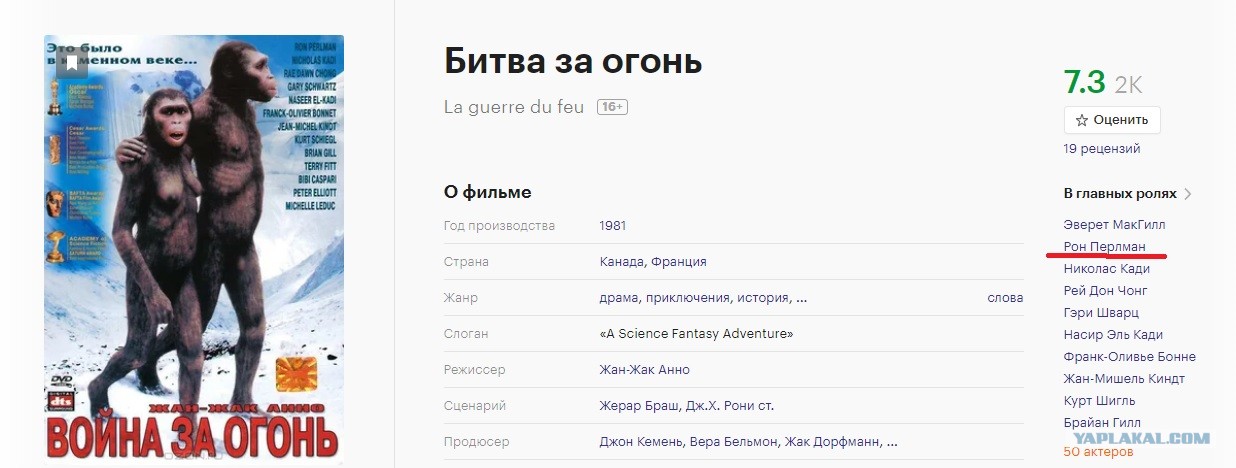The height and width of the screenshot is (468, 1236).
Task: Open director Жан-Жак Анно page
Action: coord(645,370)
